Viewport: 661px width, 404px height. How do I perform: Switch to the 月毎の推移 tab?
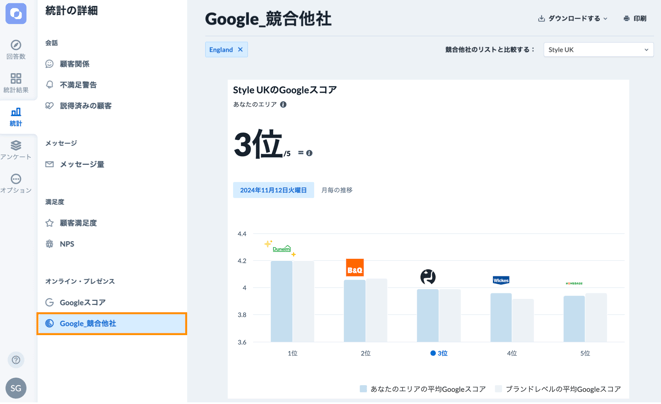(337, 190)
